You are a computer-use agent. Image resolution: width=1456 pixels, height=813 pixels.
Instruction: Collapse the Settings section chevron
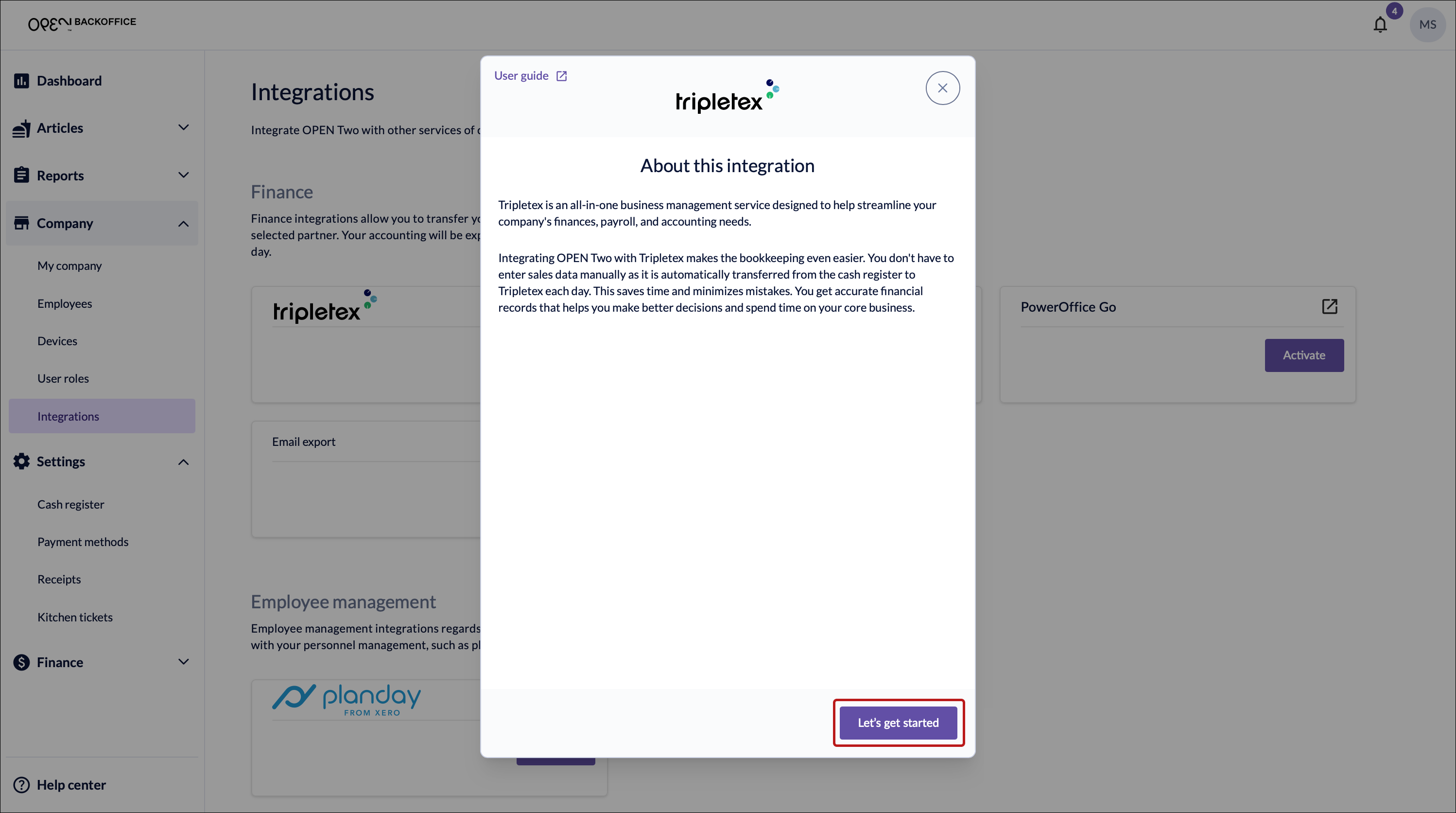pyautogui.click(x=183, y=462)
